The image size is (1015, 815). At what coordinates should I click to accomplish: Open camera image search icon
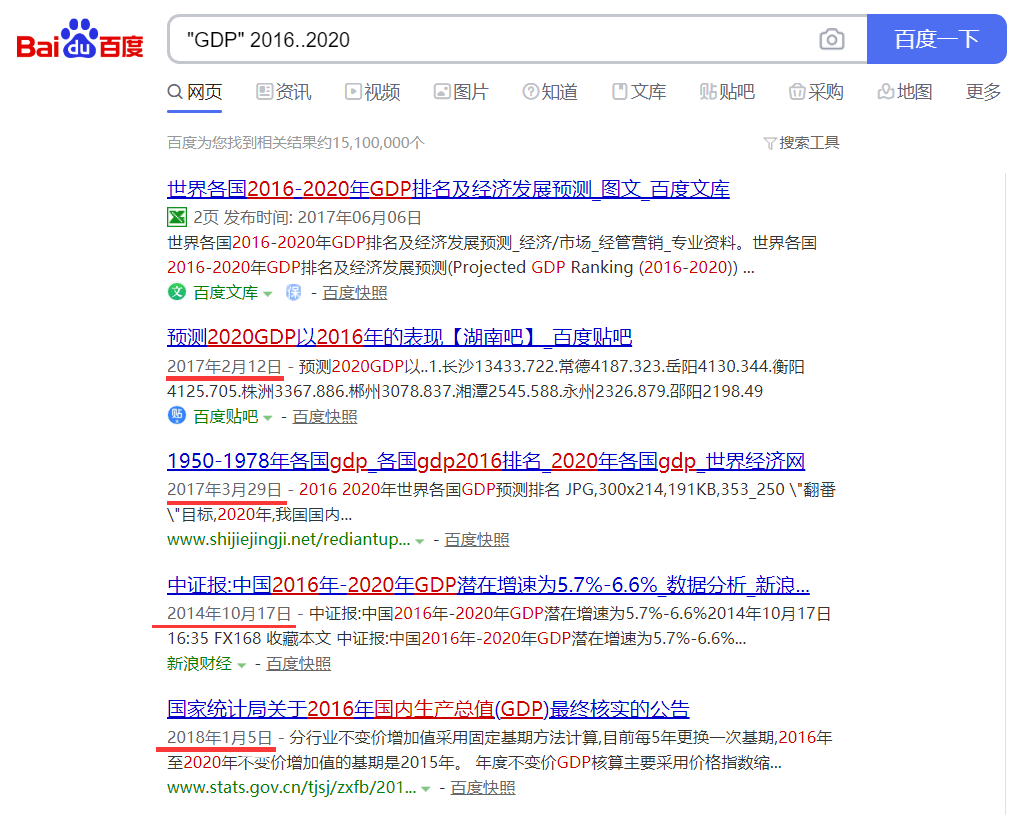pyautogui.click(x=831, y=39)
